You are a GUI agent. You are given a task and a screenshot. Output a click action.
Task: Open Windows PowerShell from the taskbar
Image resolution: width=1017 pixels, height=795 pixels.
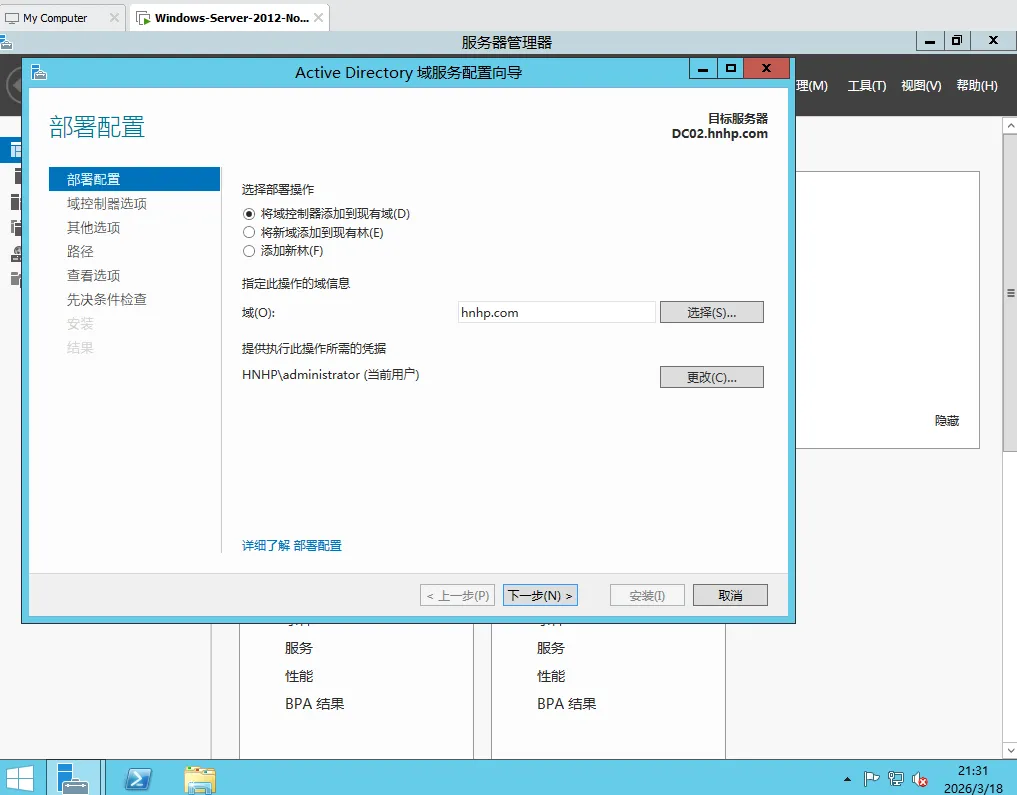point(137,778)
